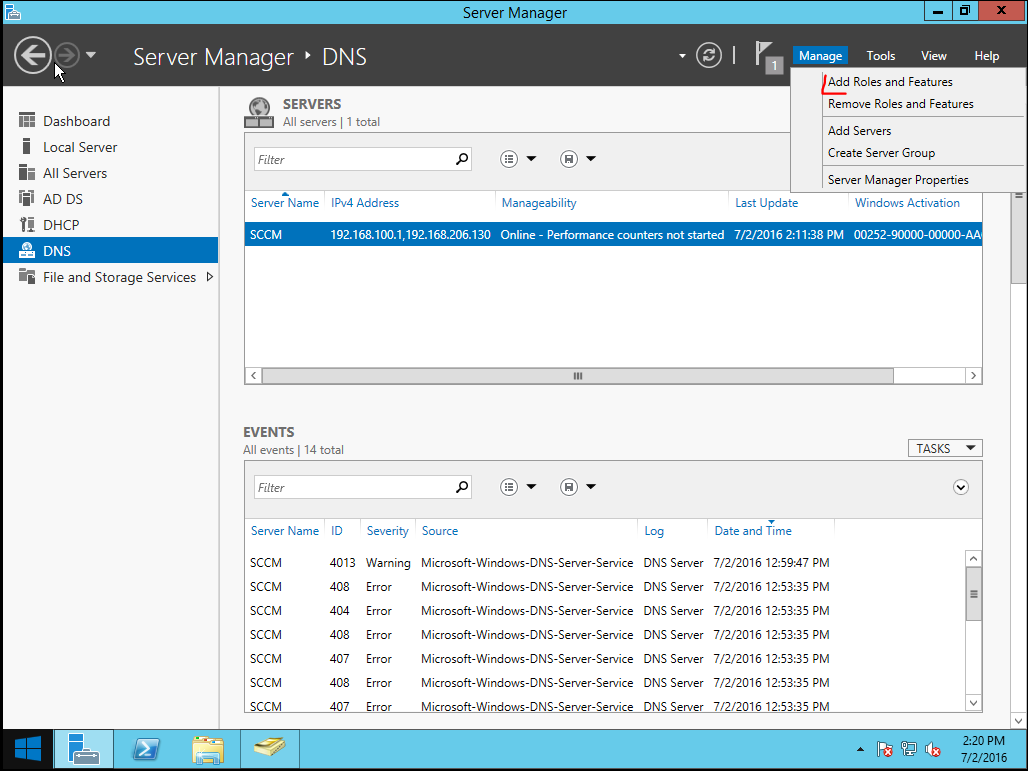Image resolution: width=1028 pixels, height=771 pixels.
Task: Open the Tools menu
Action: tap(880, 56)
